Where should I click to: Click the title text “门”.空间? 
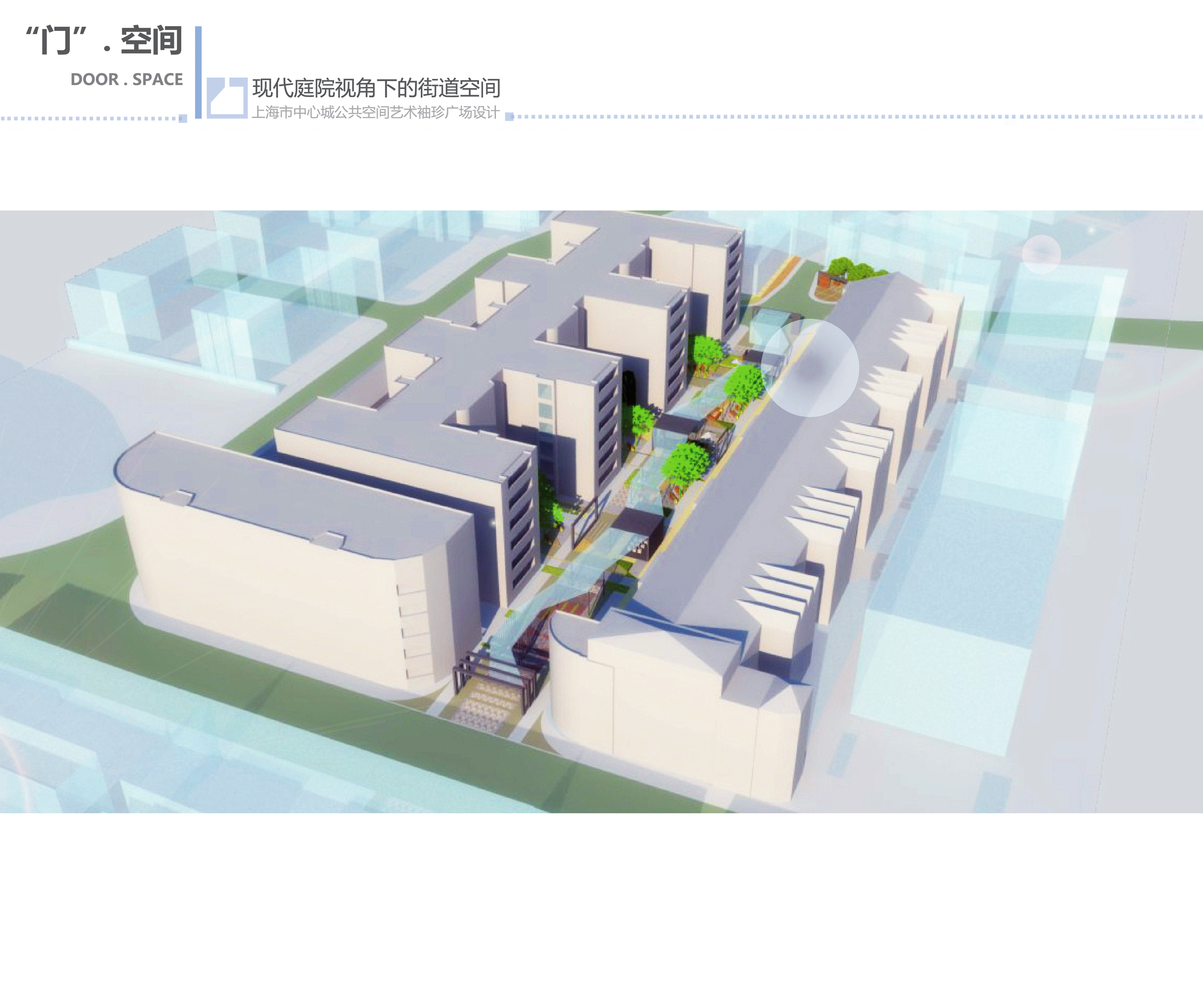click(x=104, y=41)
